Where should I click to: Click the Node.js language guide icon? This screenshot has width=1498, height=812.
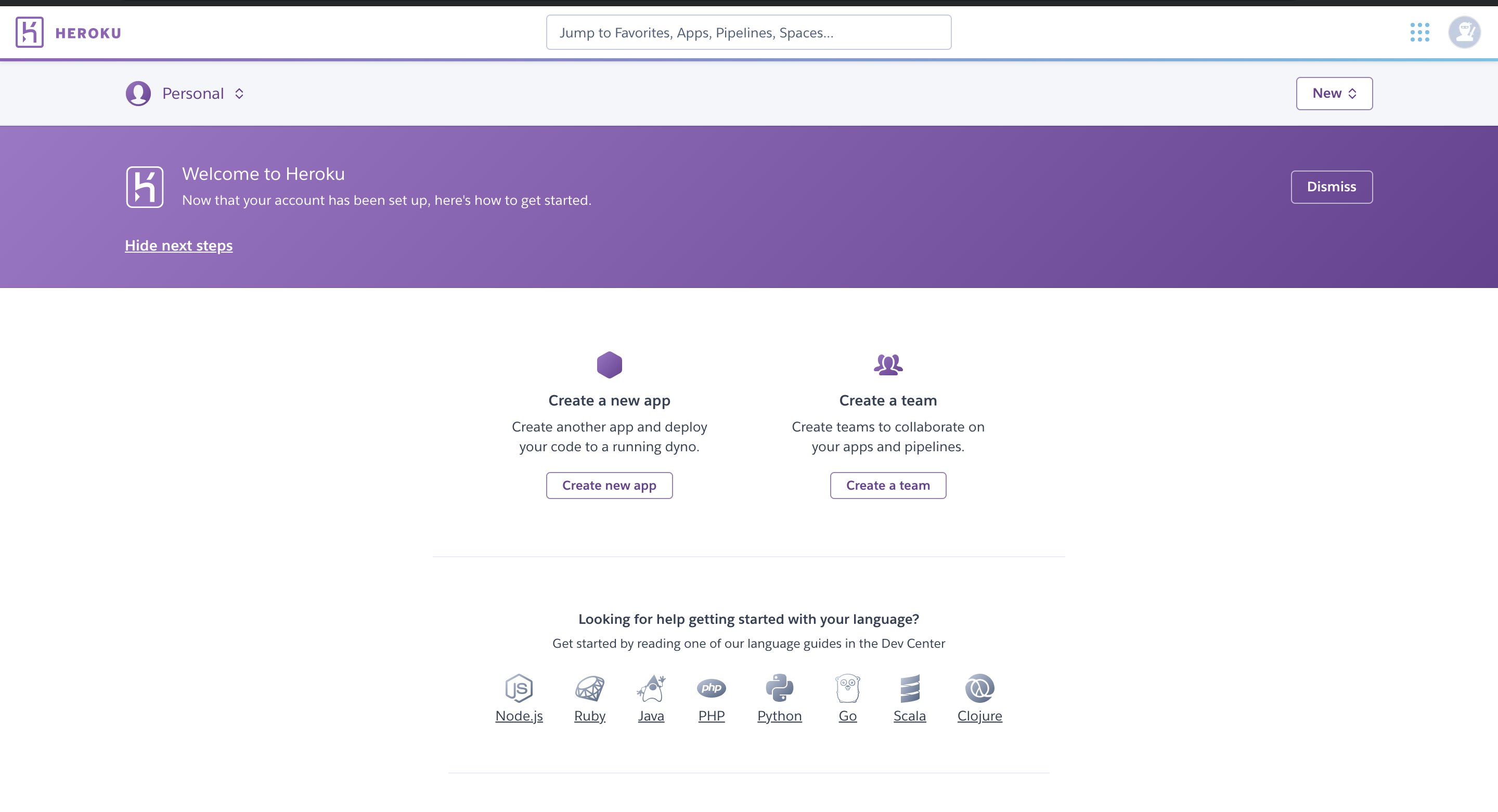point(519,688)
